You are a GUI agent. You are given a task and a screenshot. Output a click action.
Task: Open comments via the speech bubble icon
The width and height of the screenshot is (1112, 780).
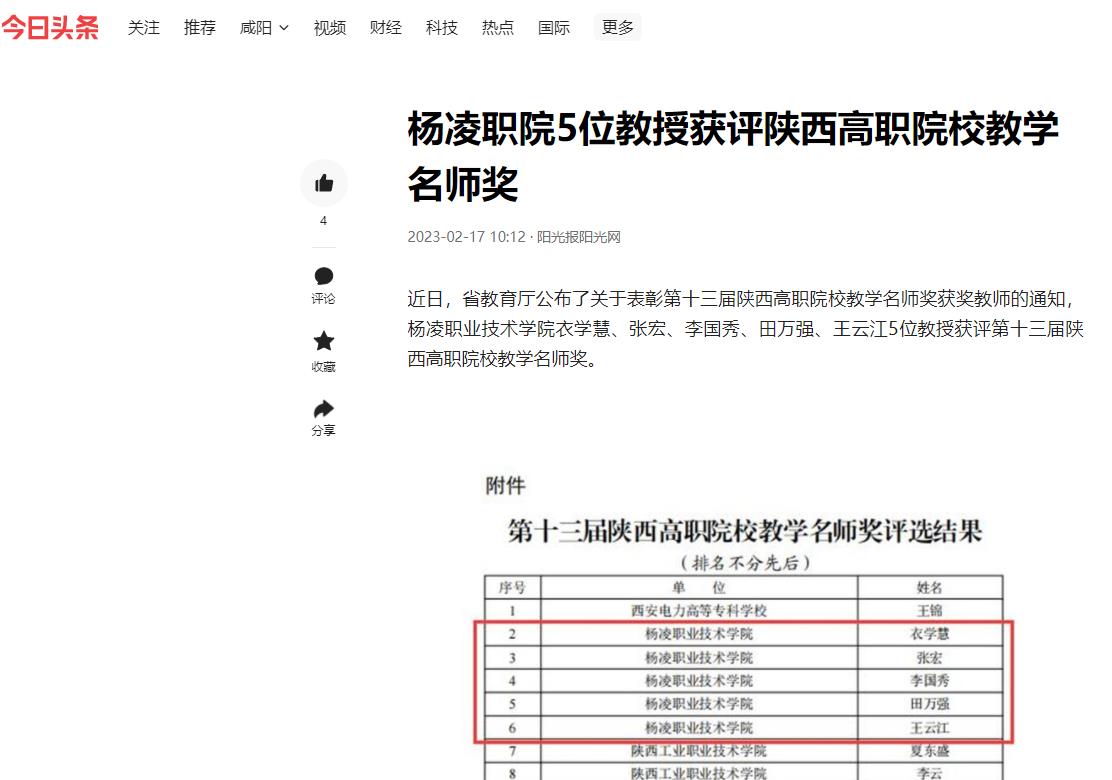(x=323, y=276)
